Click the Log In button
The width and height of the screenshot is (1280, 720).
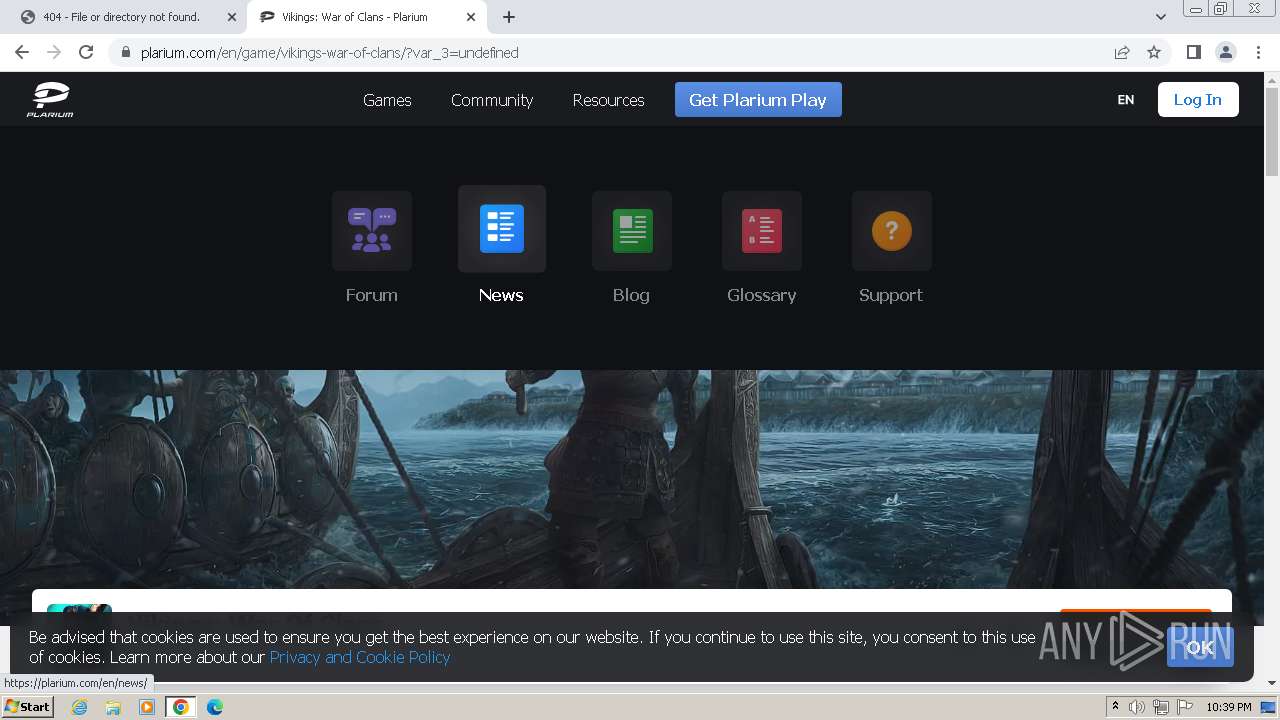click(x=1198, y=100)
